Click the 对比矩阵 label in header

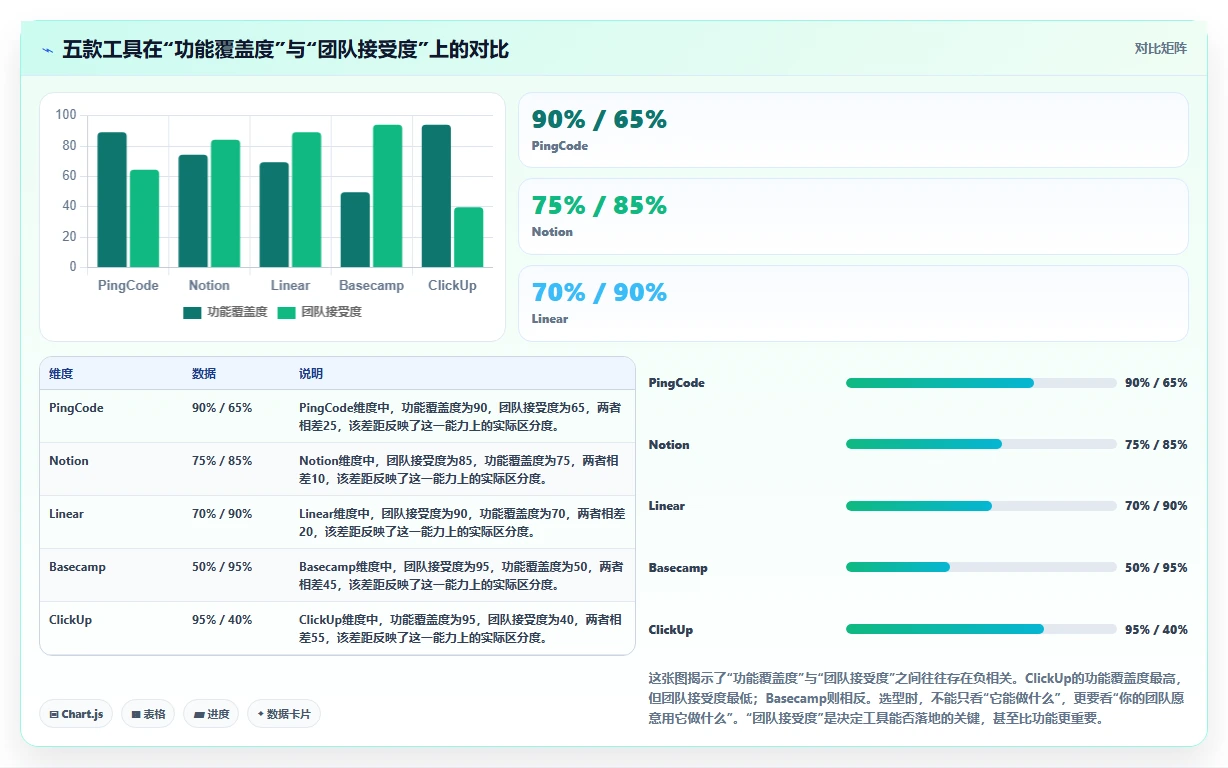coord(1160,48)
